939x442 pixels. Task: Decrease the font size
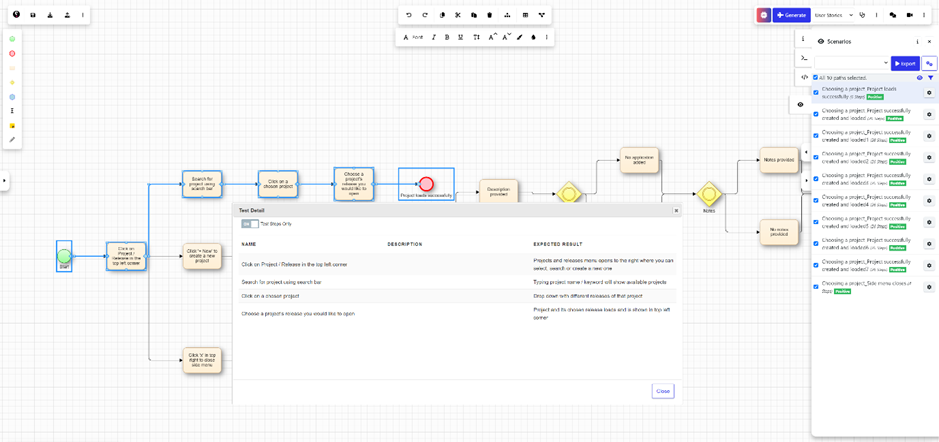pos(507,37)
